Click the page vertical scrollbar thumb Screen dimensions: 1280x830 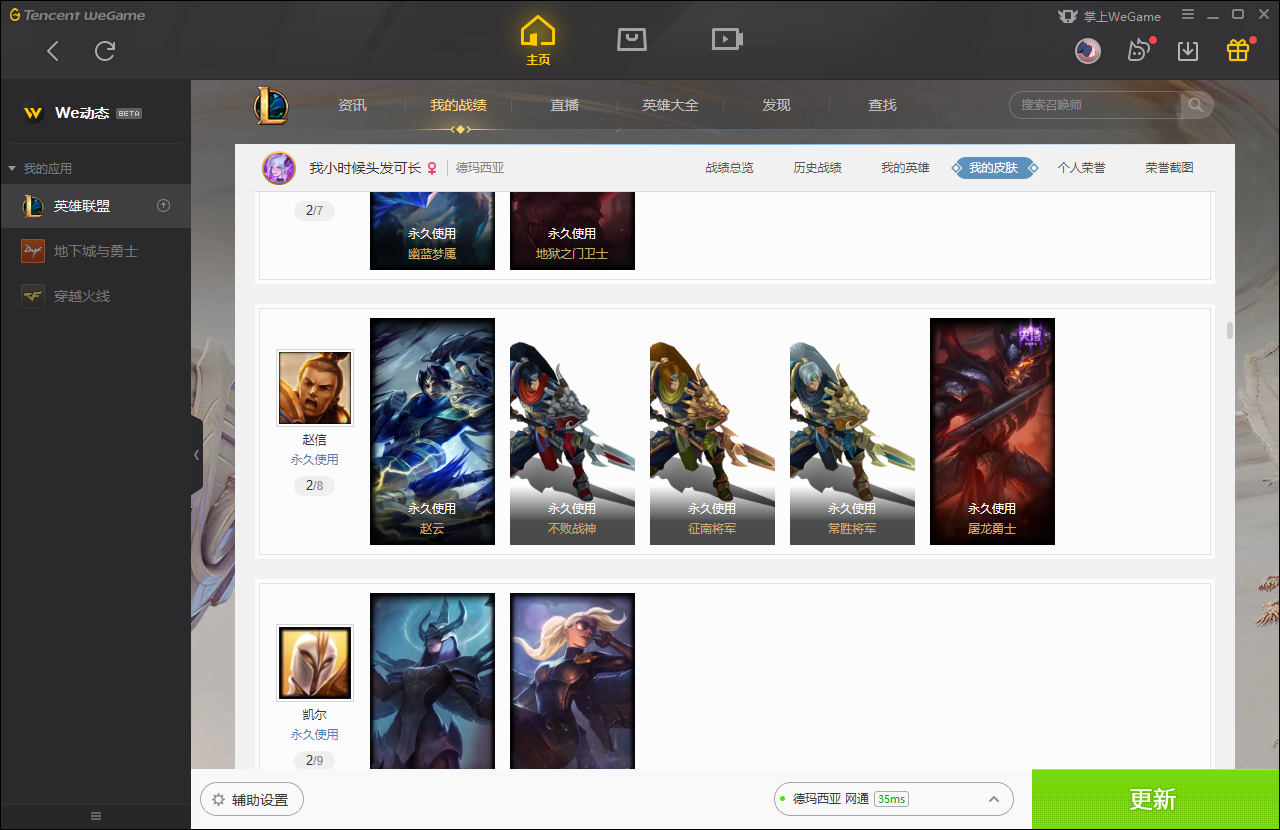tap(1229, 330)
